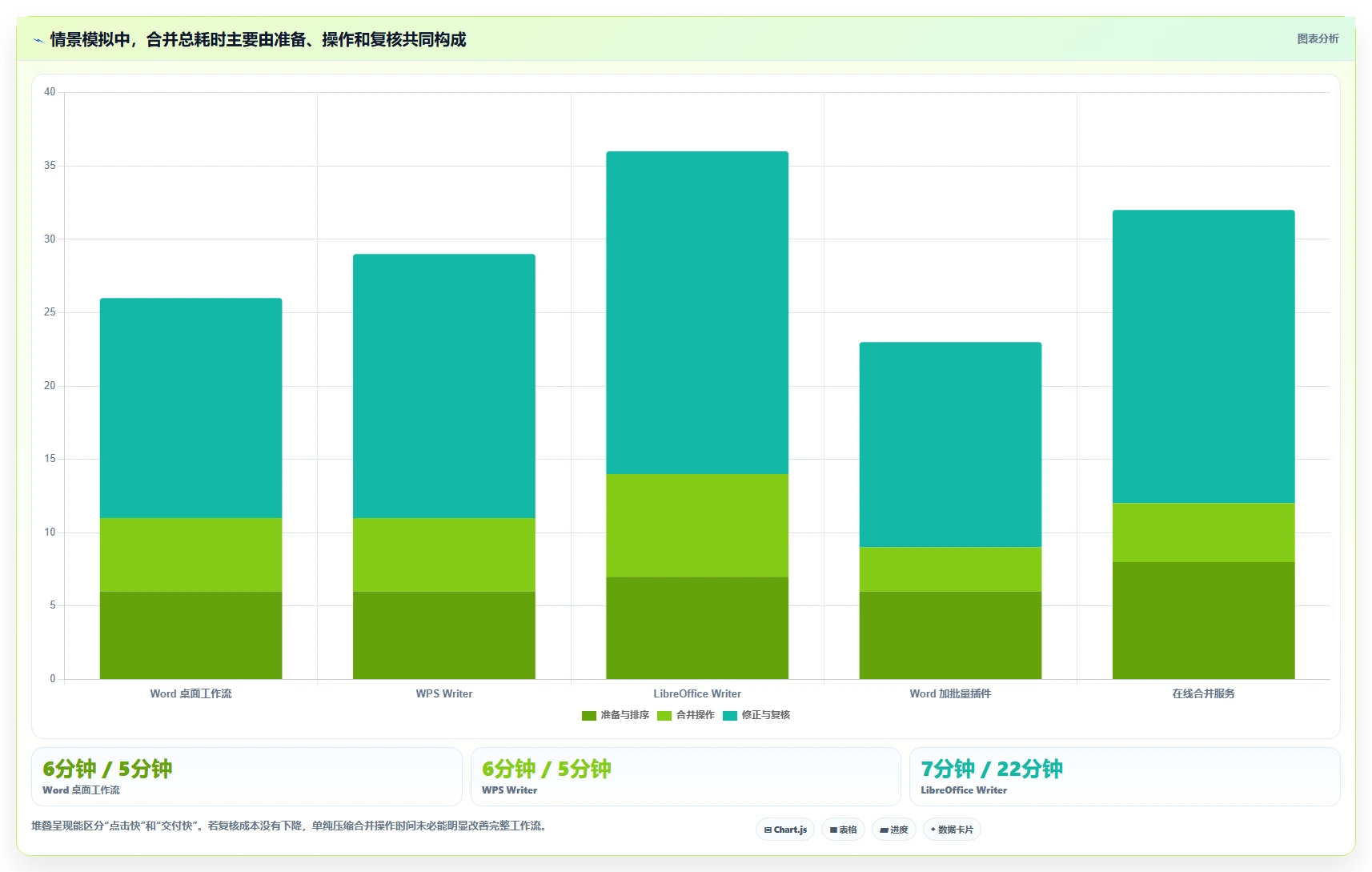Click the x-axis label 在线合并服务
1372x872 pixels.
[x=1203, y=693]
